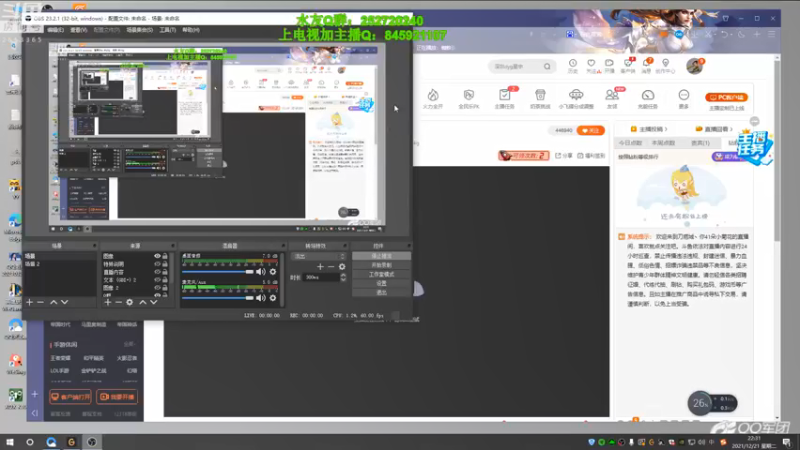Open Mic/Aux settings gear in mixer

[273, 298]
